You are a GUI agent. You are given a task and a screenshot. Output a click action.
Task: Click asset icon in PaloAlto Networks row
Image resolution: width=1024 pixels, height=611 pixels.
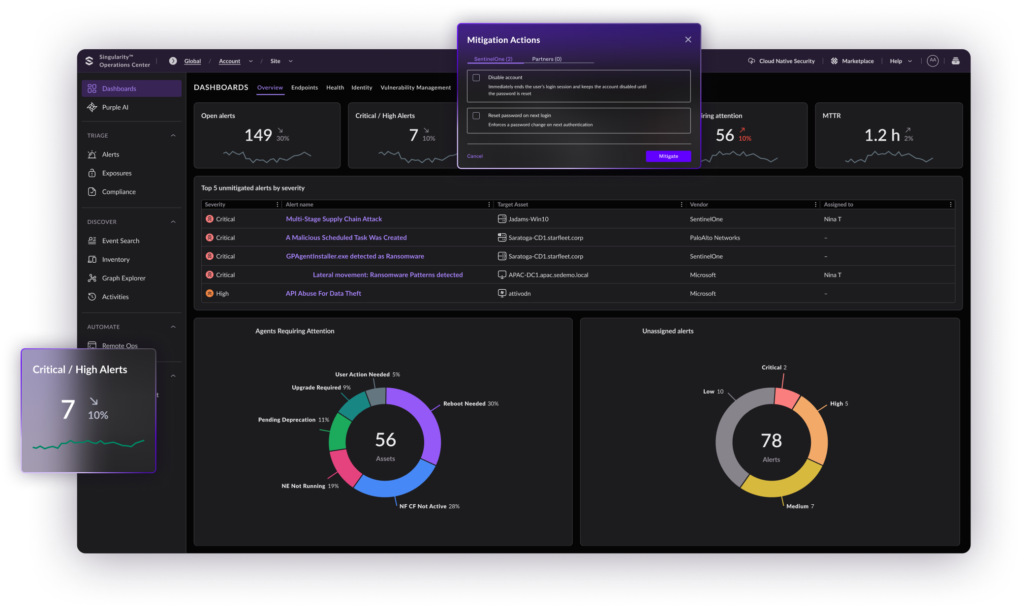pos(502,238)
